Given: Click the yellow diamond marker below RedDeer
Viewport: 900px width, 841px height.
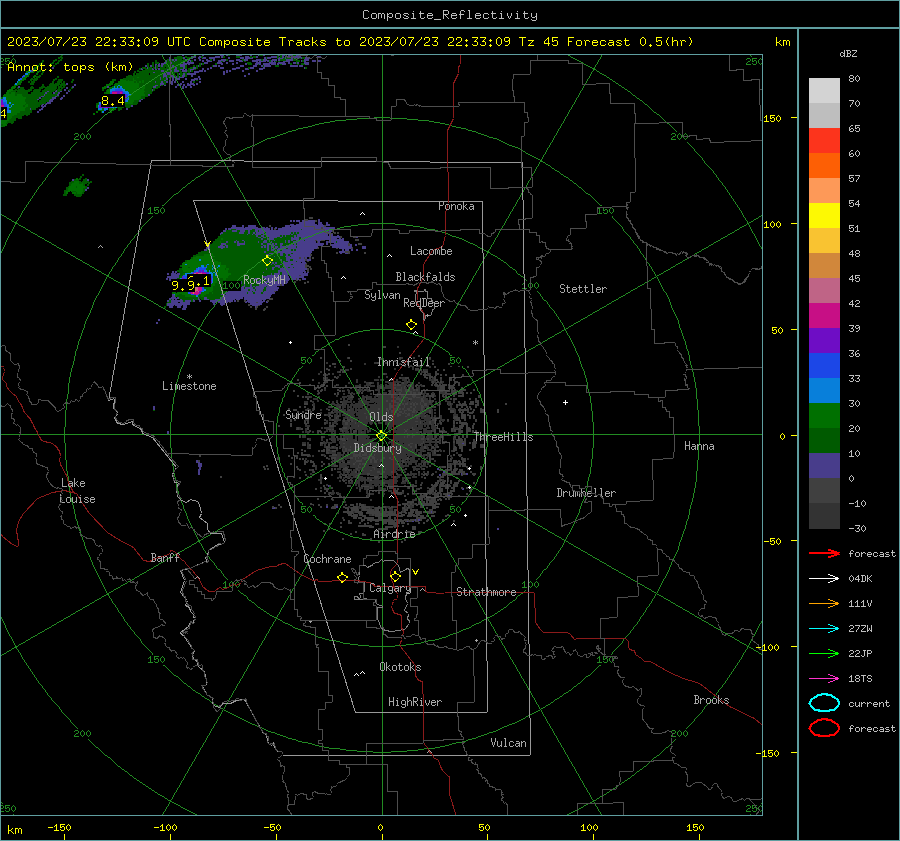Looking at the screenshot, I should (x=411, y=325).
